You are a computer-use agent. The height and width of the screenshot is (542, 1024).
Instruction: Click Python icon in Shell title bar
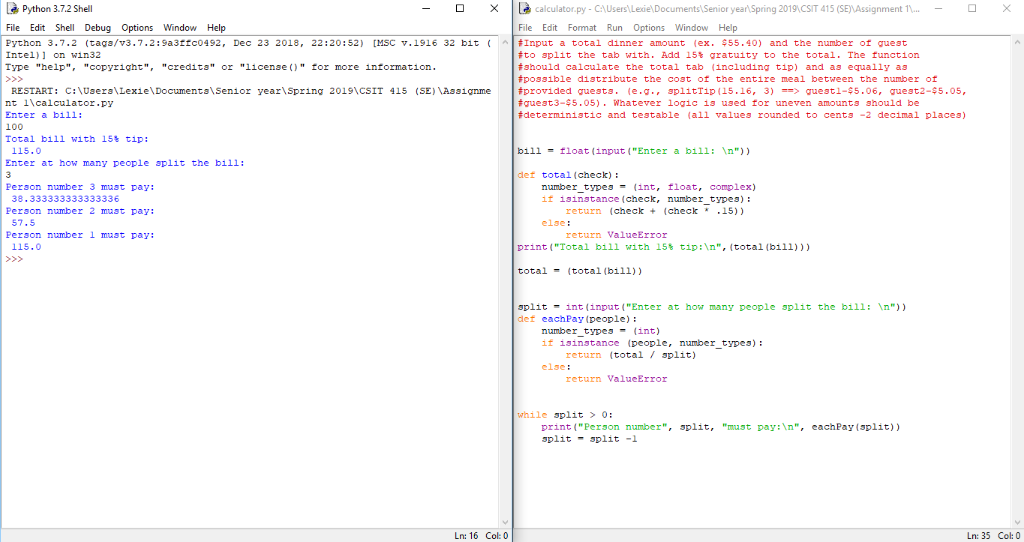pos(12,8)
